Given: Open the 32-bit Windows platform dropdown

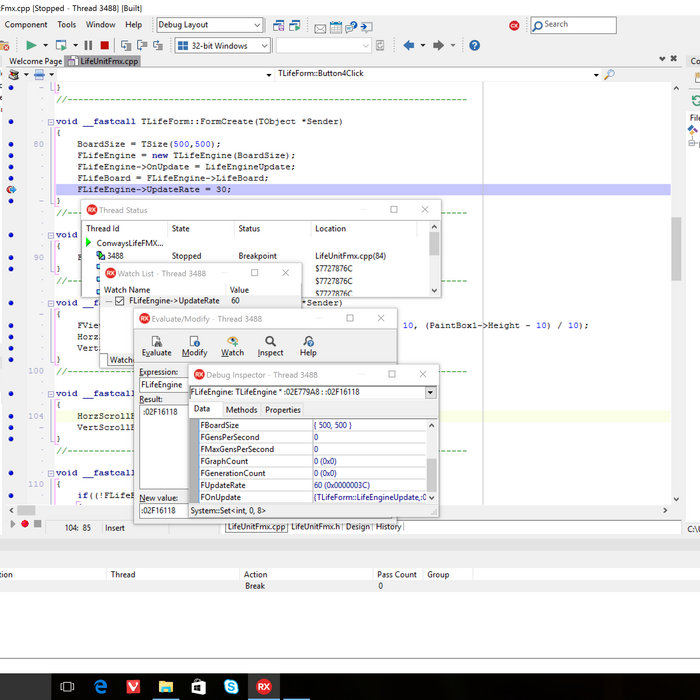Looking at the screenshot, I should coord(264,46).
